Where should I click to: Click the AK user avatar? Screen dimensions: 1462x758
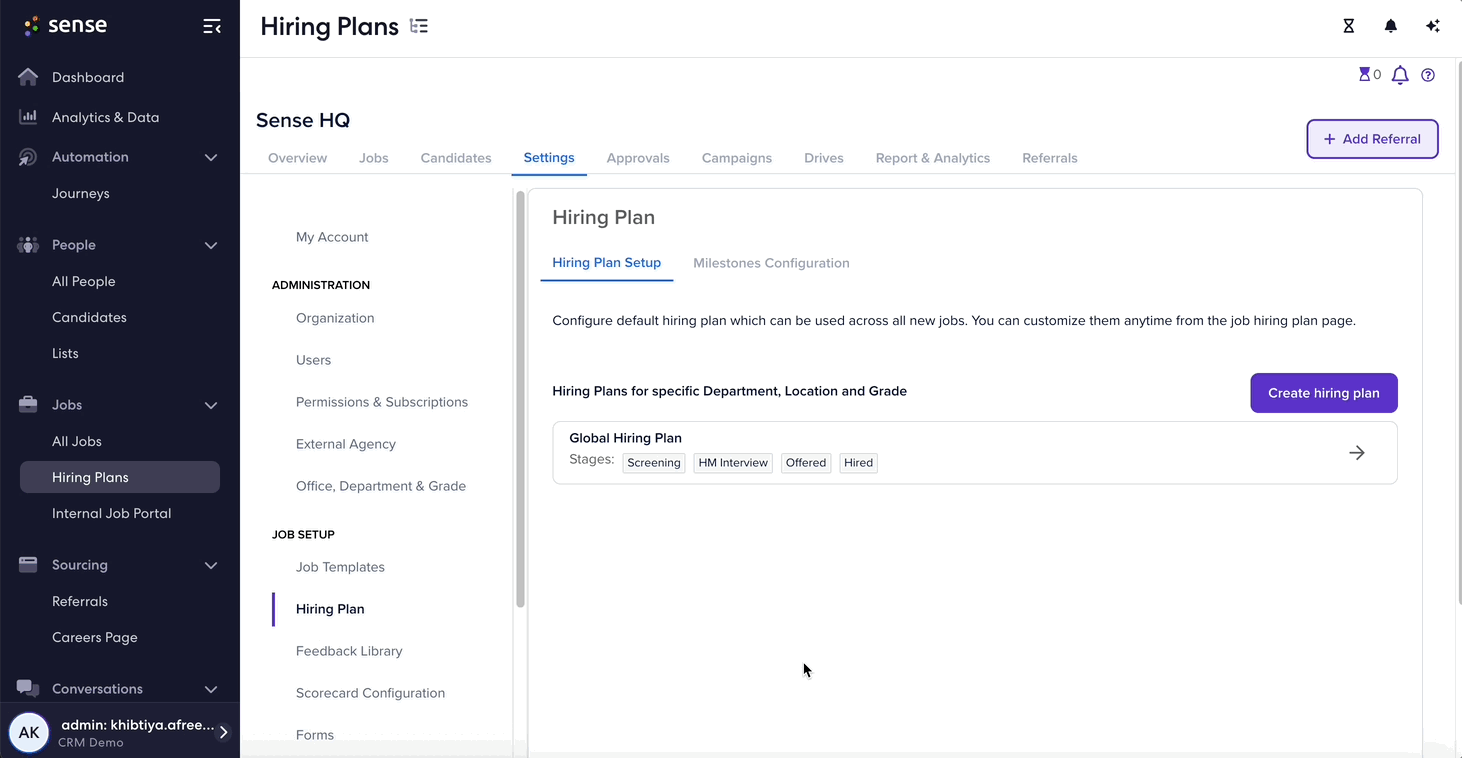pyautogui.click(x=29, y=733)
